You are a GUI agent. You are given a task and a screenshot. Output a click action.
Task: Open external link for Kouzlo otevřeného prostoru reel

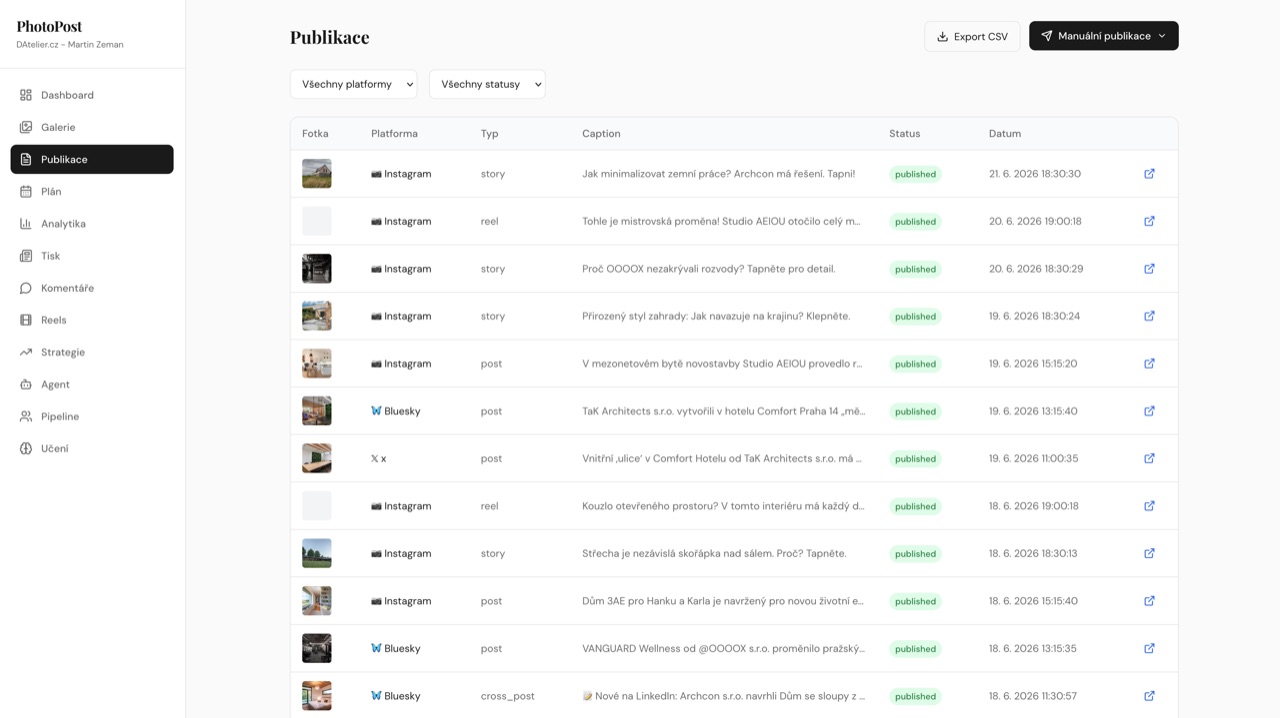pyautogui.click(x=1149, y=506)
